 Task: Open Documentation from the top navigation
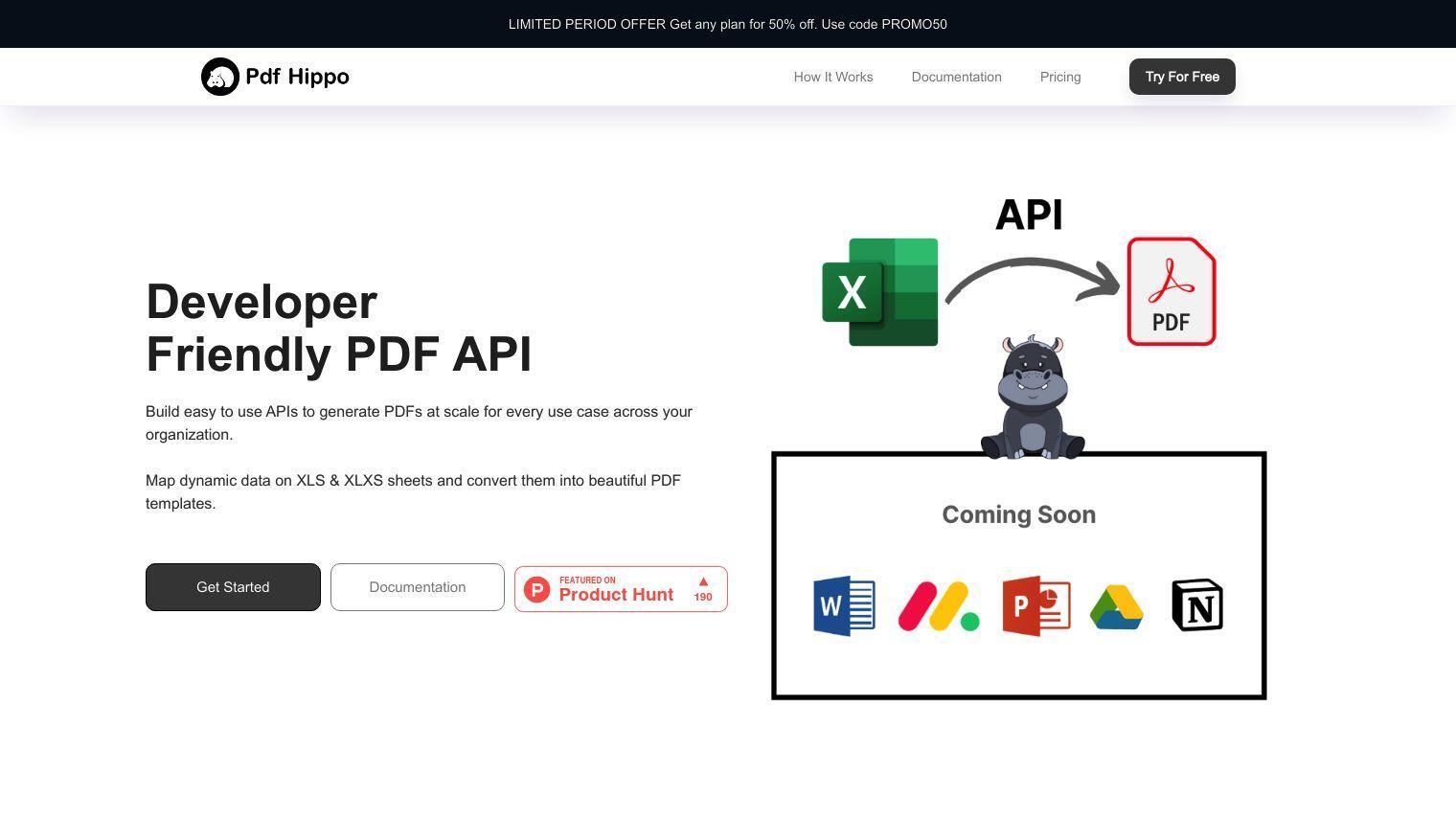pyautogui.click(x=956, y=77)
